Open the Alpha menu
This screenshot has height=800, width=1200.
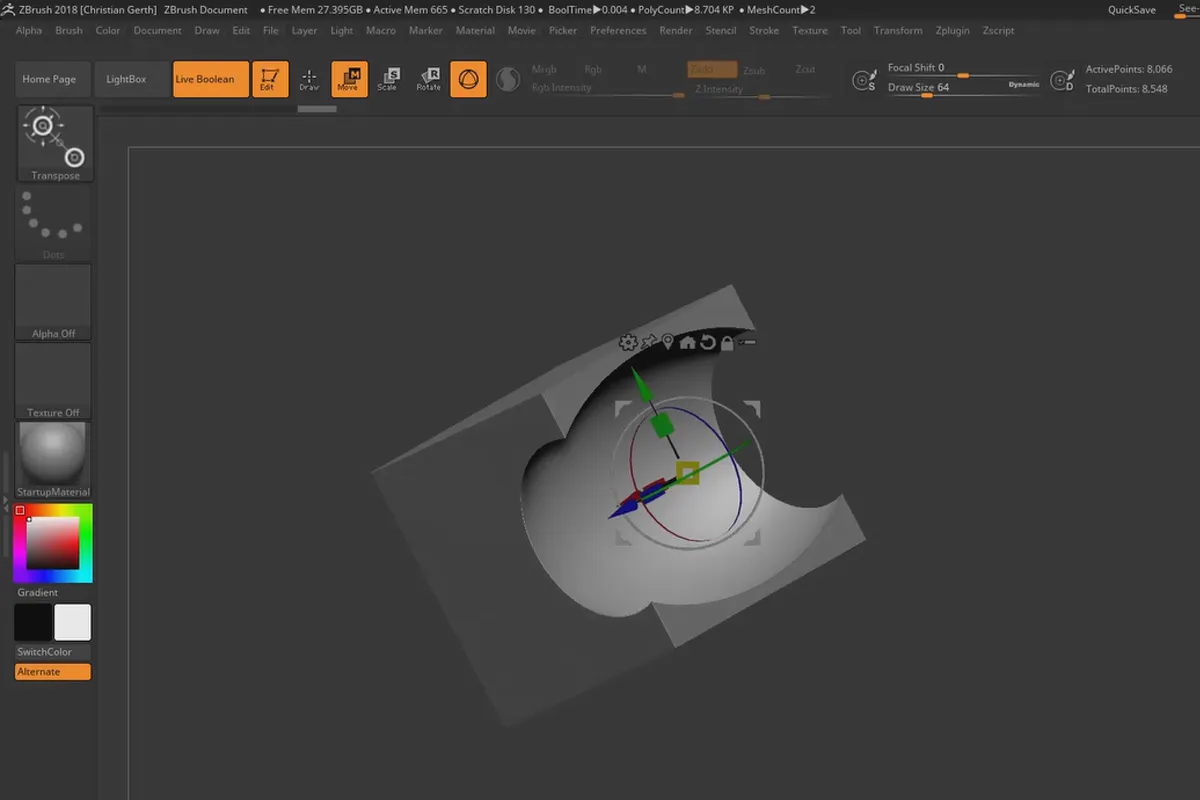click(29, 30)
